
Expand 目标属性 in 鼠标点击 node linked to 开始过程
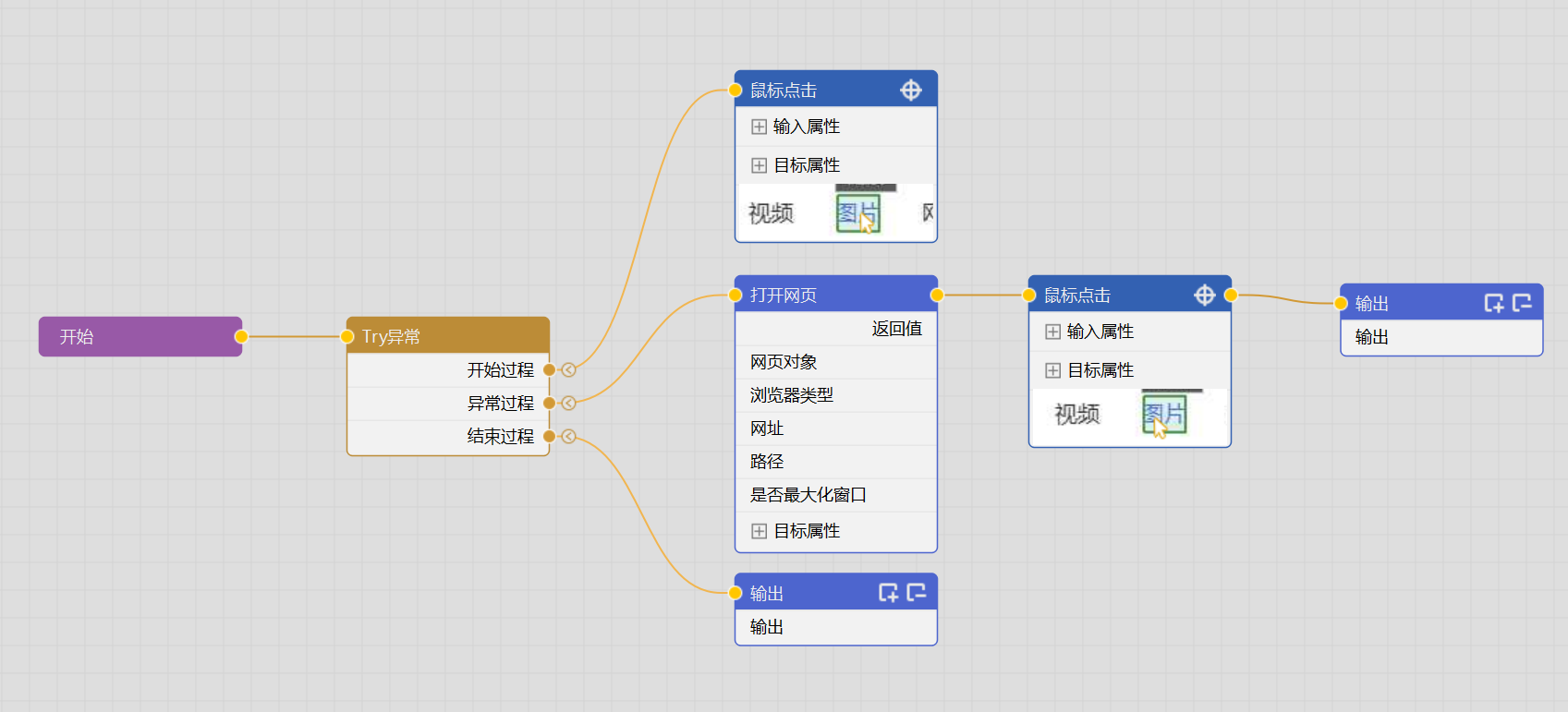[x=760, y=165]
